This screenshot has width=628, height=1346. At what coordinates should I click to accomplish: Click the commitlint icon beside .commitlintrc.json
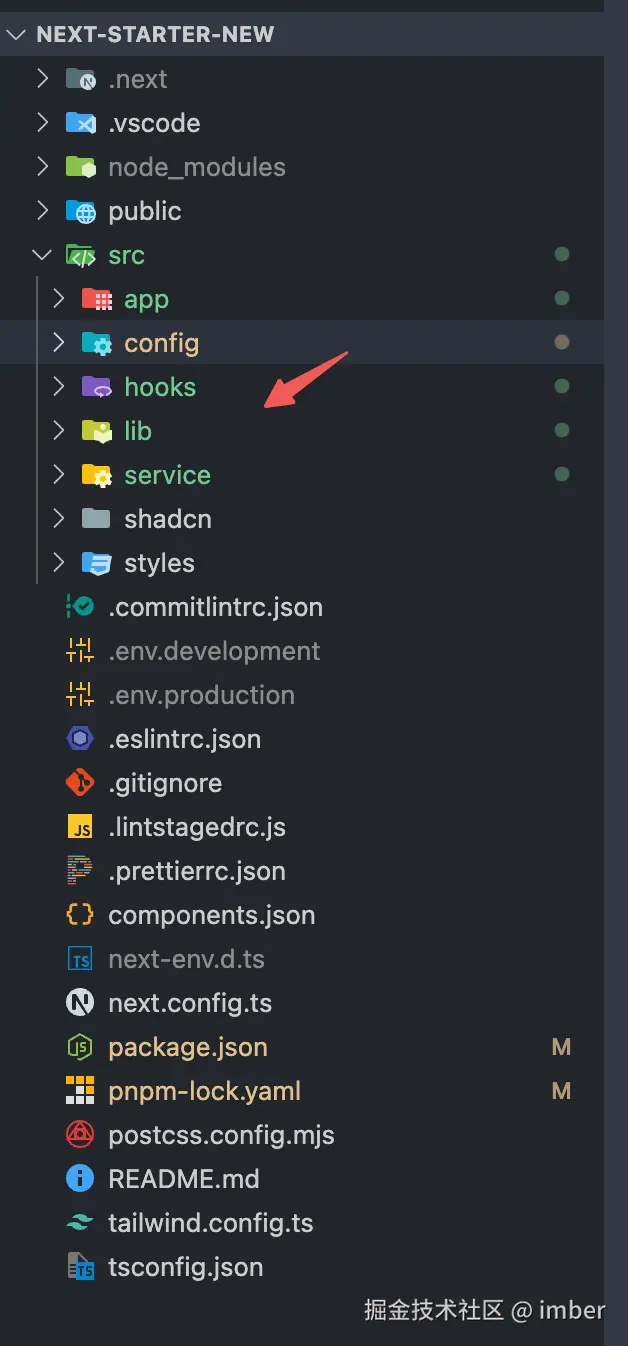[x=80, y=607]
